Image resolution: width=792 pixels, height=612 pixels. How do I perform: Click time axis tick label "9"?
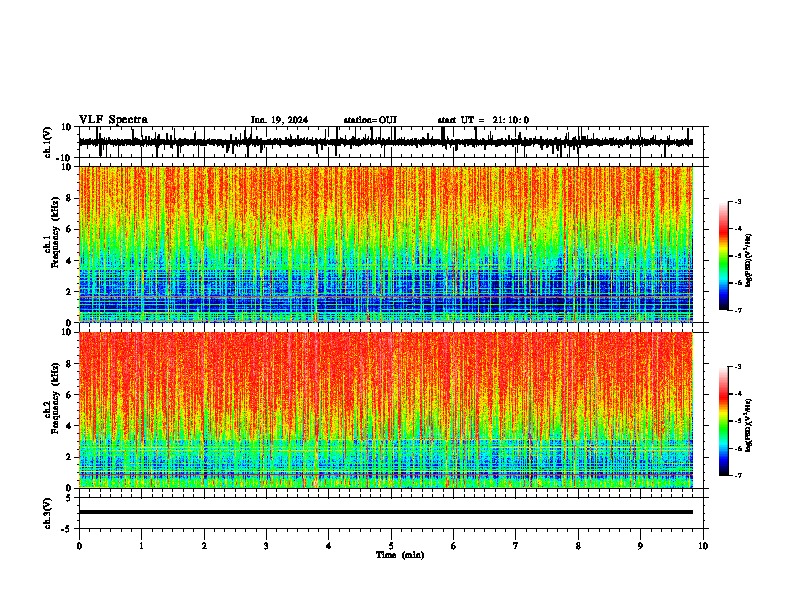tap(640, 546)
